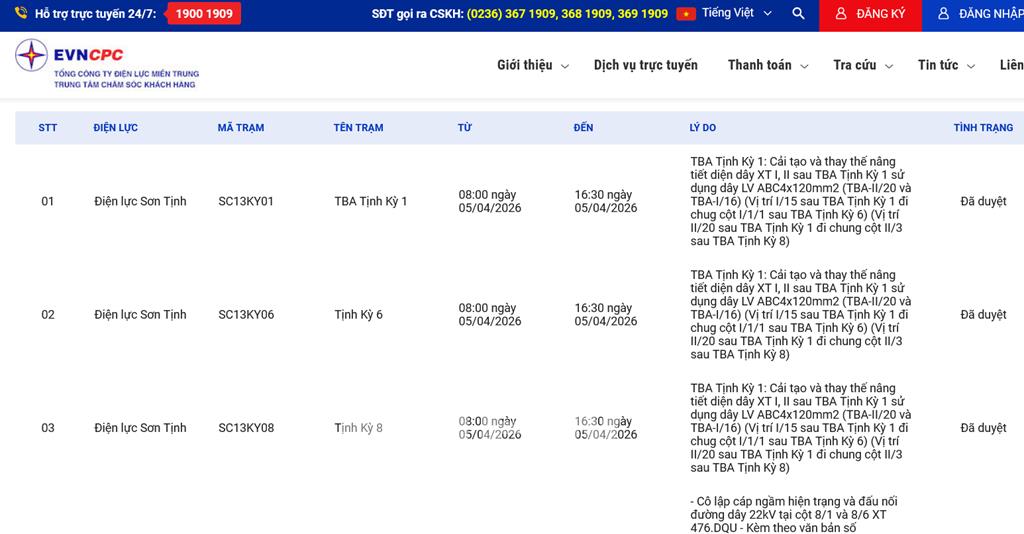Screen dimensions: 1024x534
Task: Click the Vietnam flag icon
Action: click(686, 14)
